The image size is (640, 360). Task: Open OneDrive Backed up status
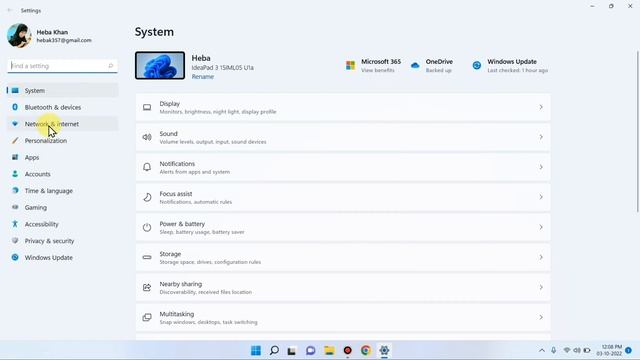click(439, 70)
